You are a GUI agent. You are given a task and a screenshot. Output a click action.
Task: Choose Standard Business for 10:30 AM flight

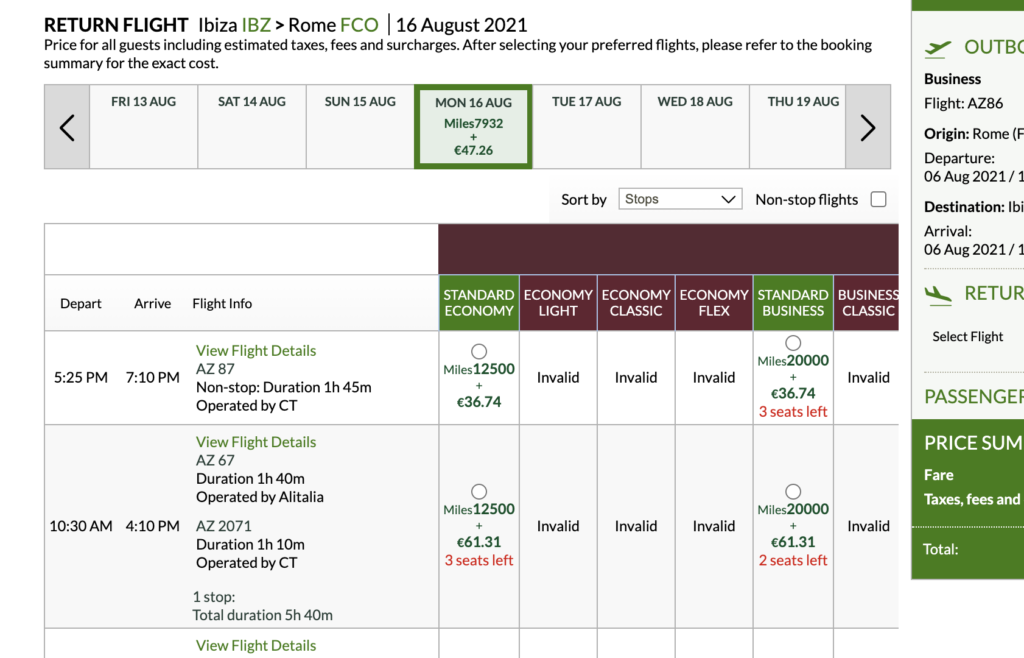tap(793, 491)
